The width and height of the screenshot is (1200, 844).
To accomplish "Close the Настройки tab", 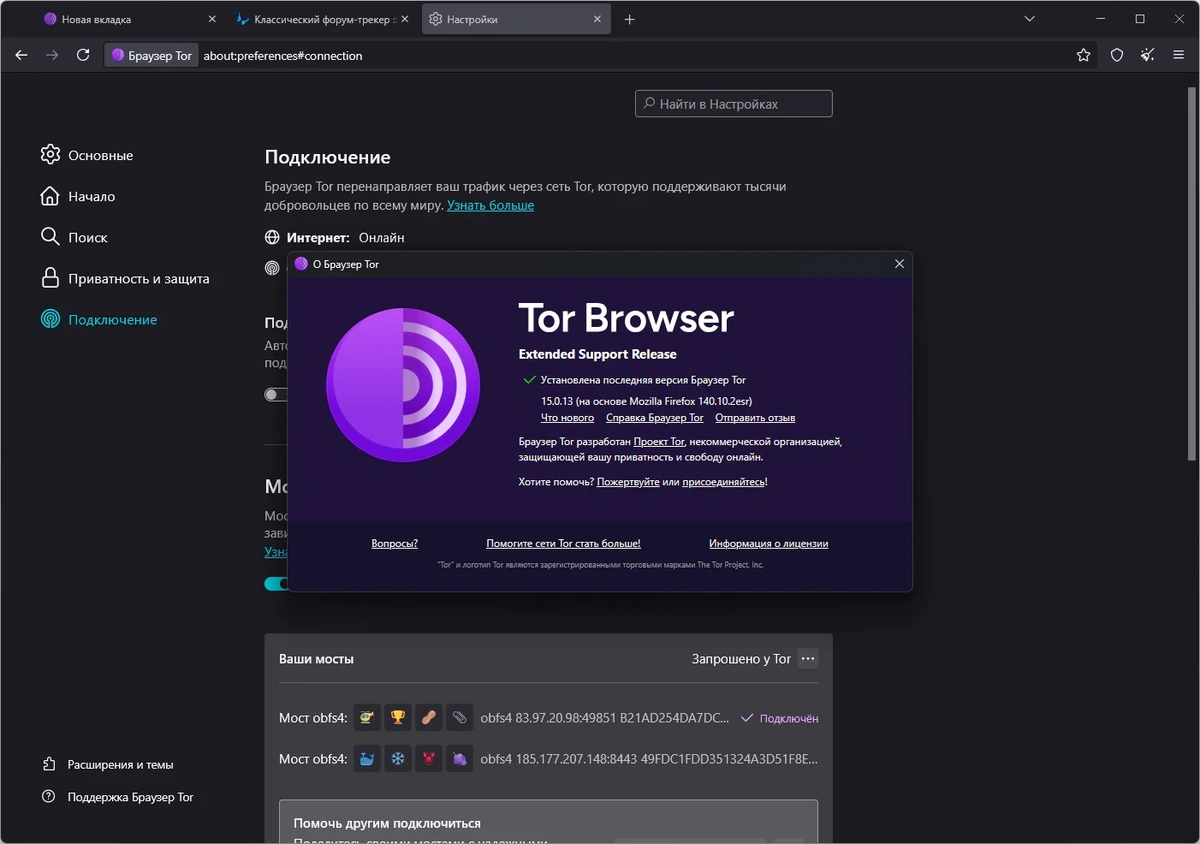I will pos(597,19).
